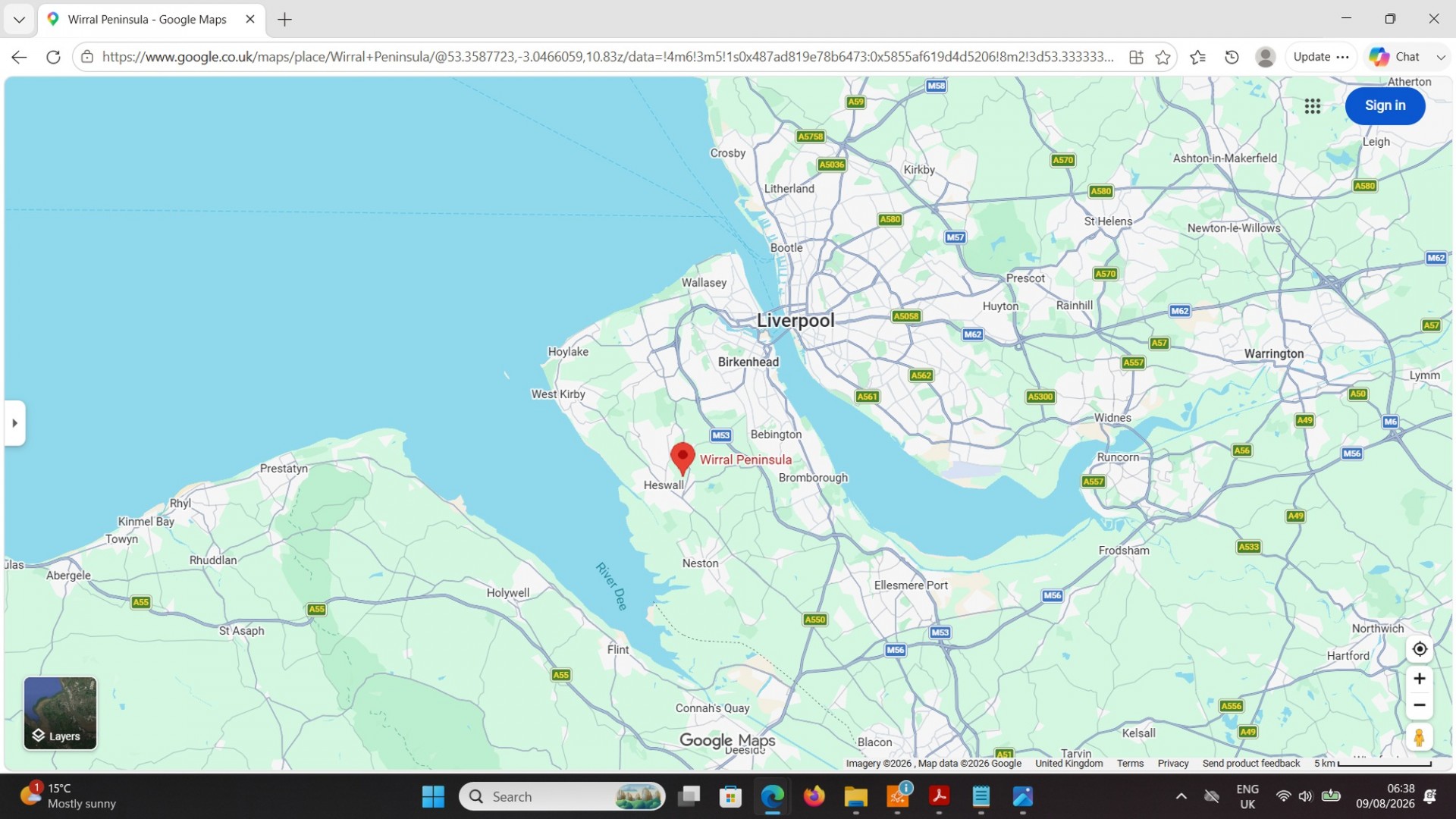
Task: Switch the ENG UK input language
Action: click(x=1247, y=796)
